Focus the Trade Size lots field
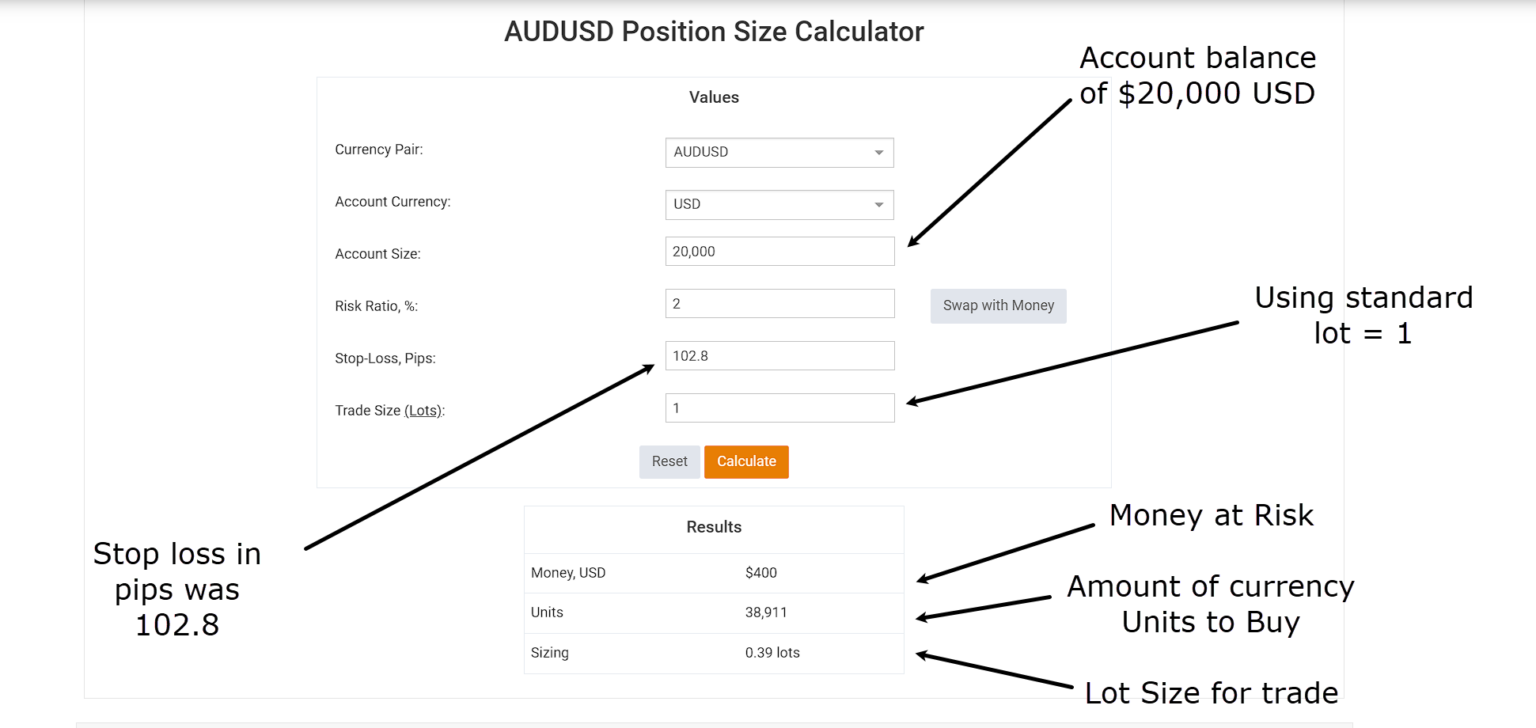Image resolution: width=1536 pixels, height=728 pixels. (779, 407)
